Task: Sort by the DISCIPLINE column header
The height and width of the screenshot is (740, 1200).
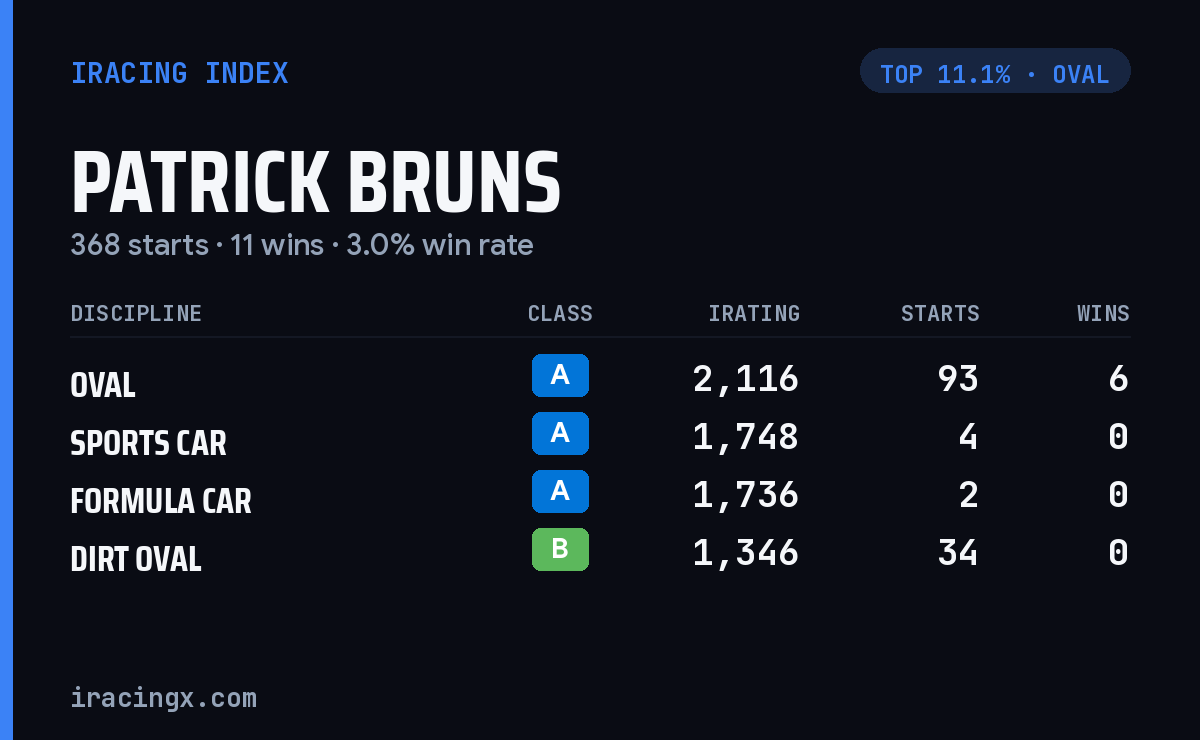Action: pyautogui.click(x=136, y=314)
